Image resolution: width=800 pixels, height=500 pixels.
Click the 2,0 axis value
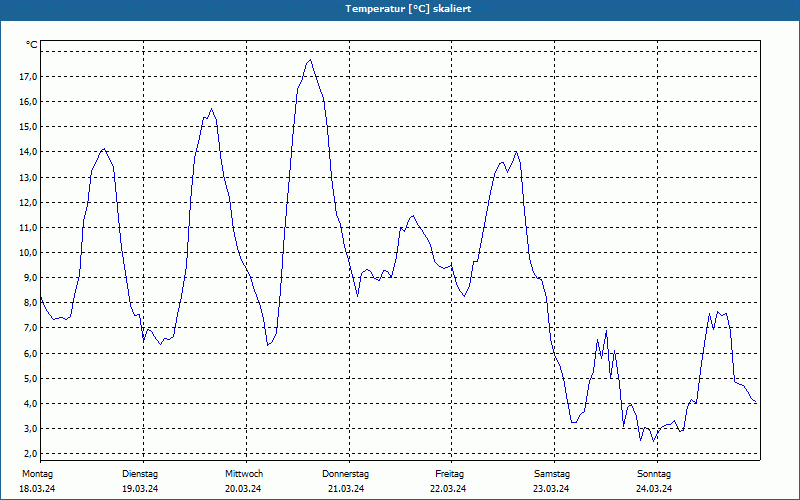tap(30, 454)
